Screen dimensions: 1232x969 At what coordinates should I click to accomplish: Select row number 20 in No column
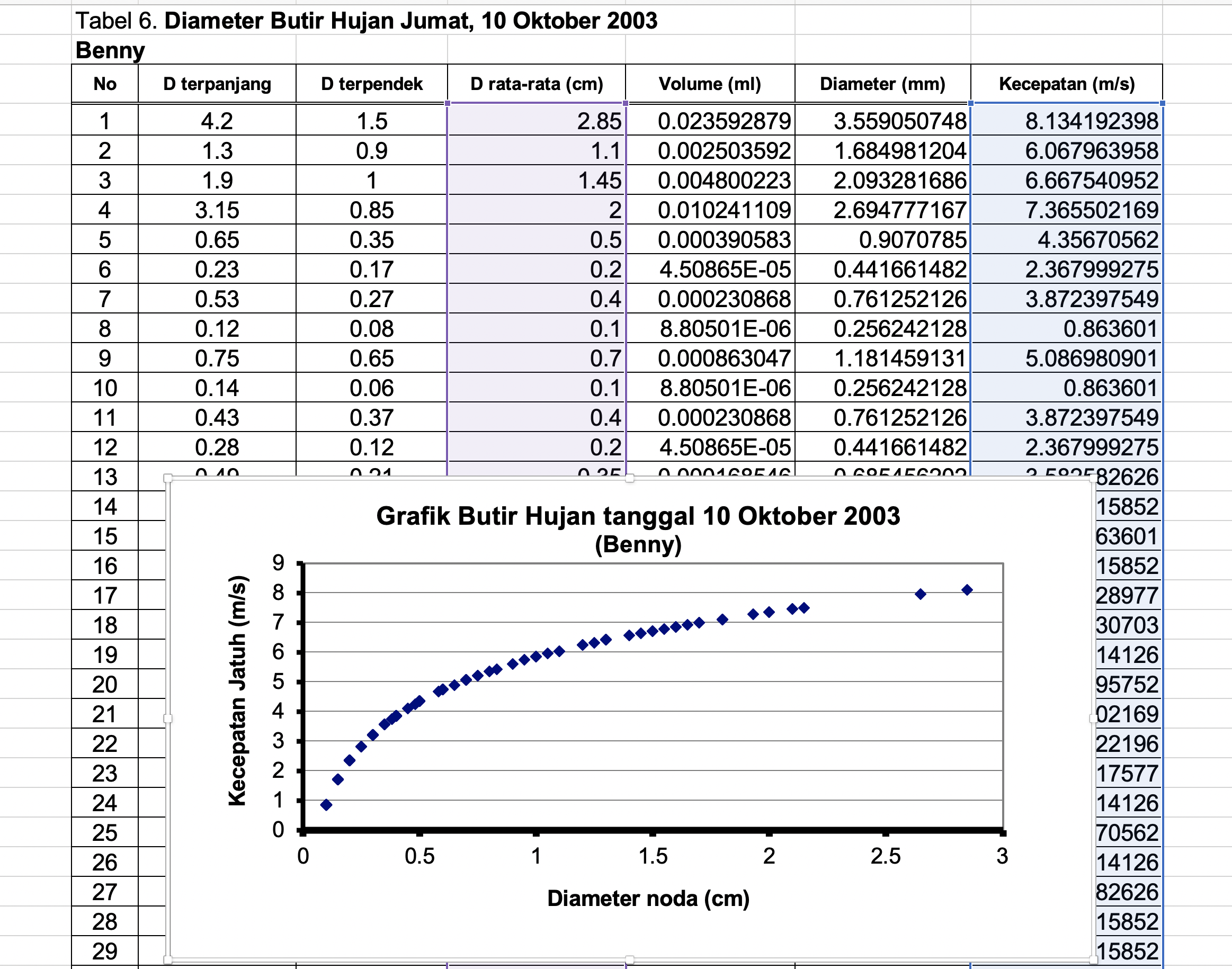[x=105, y=685]
